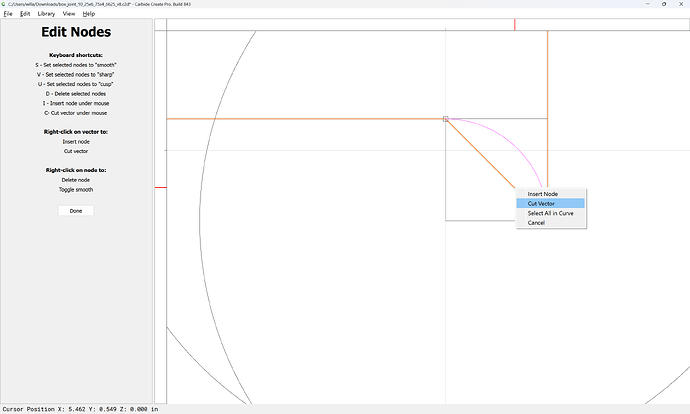Click the Carbide Create application icon in title bar

click(4, 4)
